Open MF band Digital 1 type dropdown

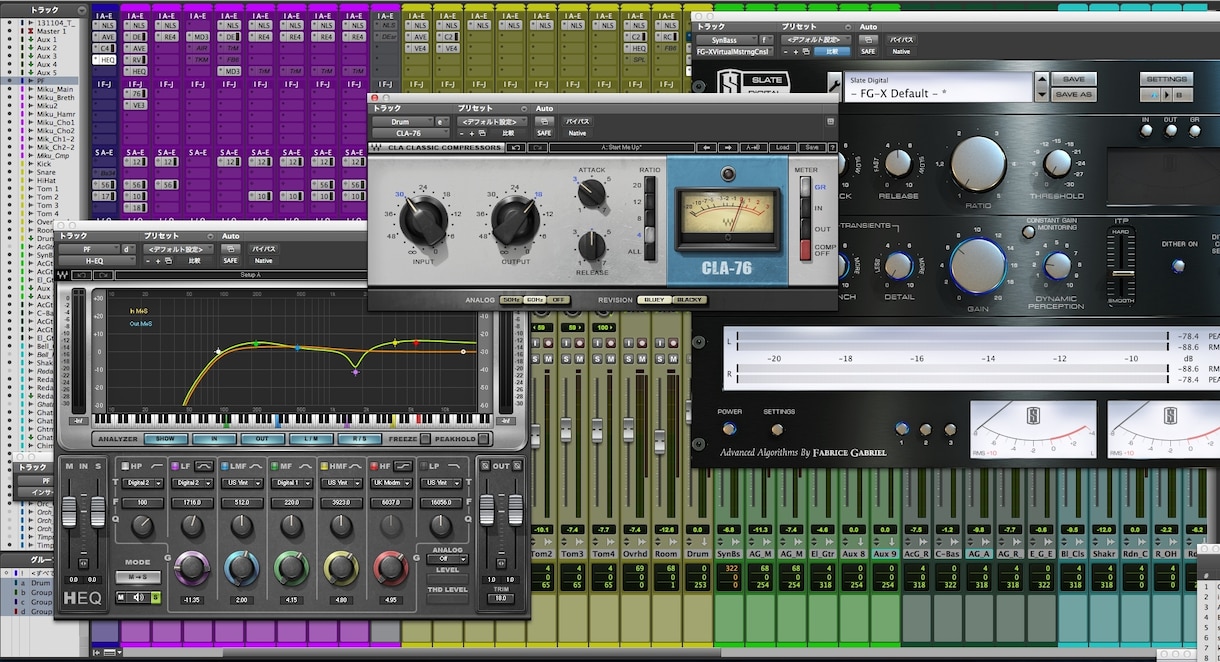[x=292, y=482]
